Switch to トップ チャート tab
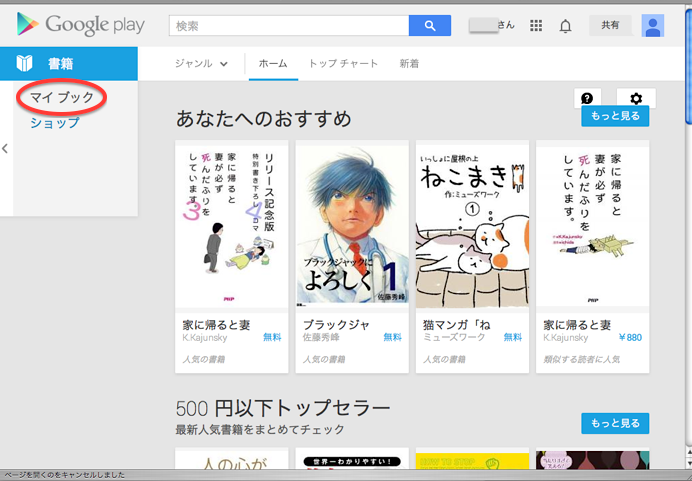This screenshot has height=481, width=692. click(343, 64)
